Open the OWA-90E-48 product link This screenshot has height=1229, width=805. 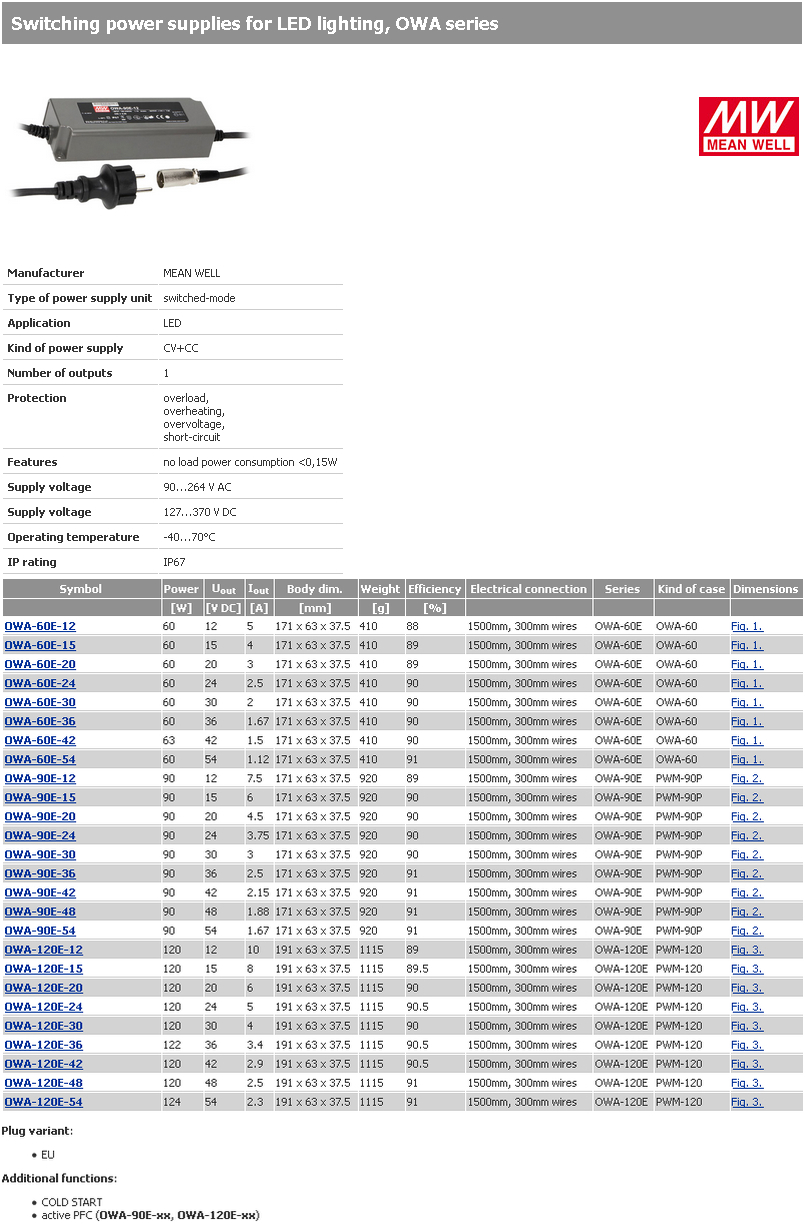tap(40, 912)
